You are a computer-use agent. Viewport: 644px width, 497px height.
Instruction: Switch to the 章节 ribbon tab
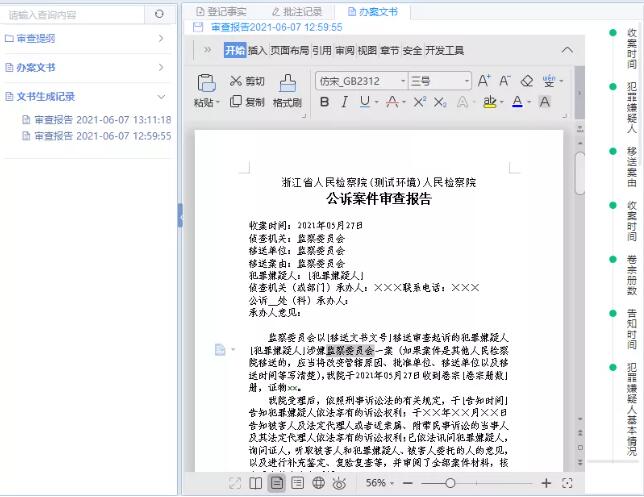pos(389,50)
